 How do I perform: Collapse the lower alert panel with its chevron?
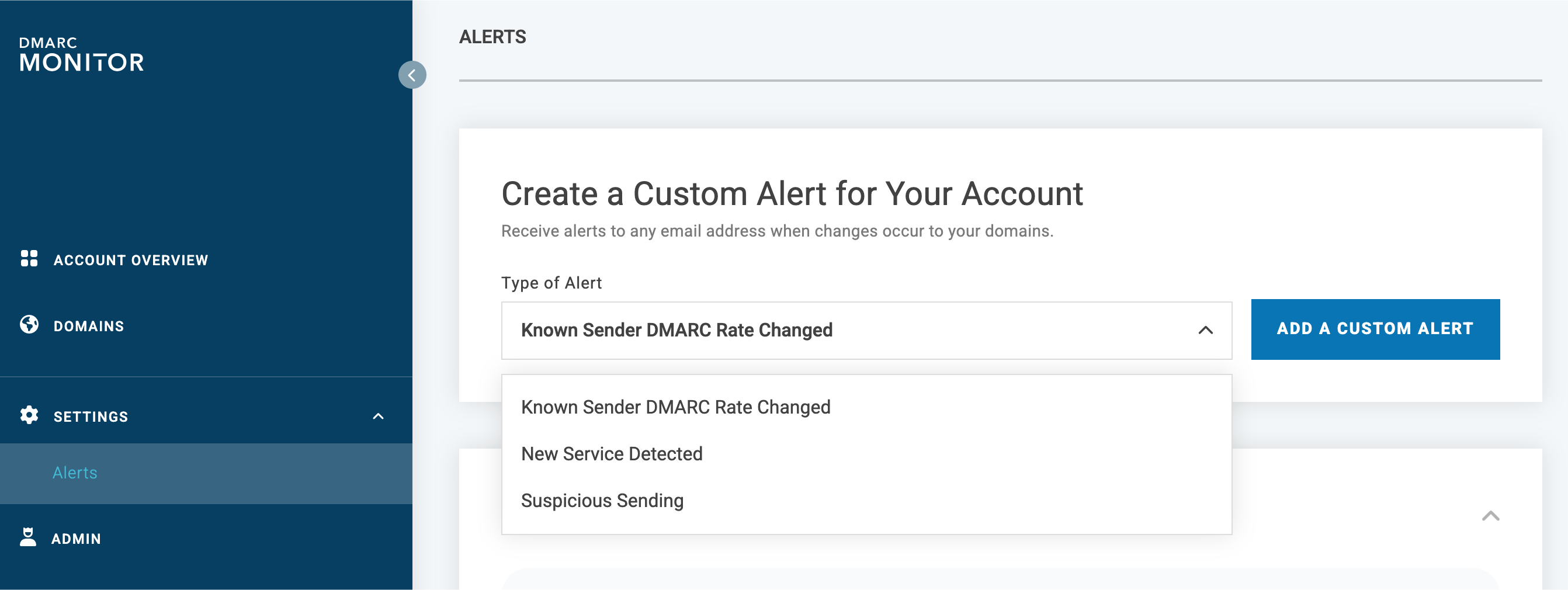[1490, 515]
